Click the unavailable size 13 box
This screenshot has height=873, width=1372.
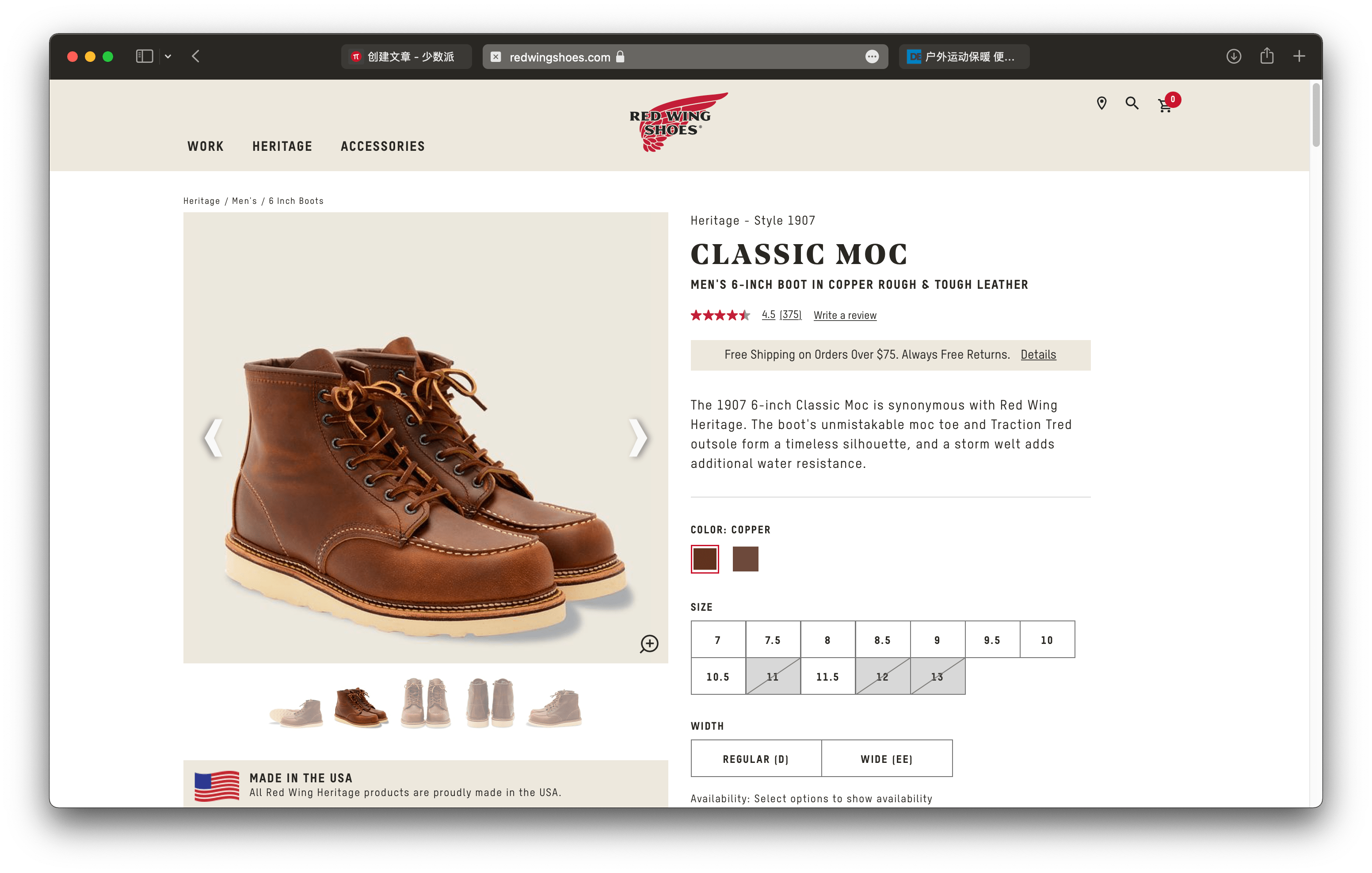click(937, 676)
